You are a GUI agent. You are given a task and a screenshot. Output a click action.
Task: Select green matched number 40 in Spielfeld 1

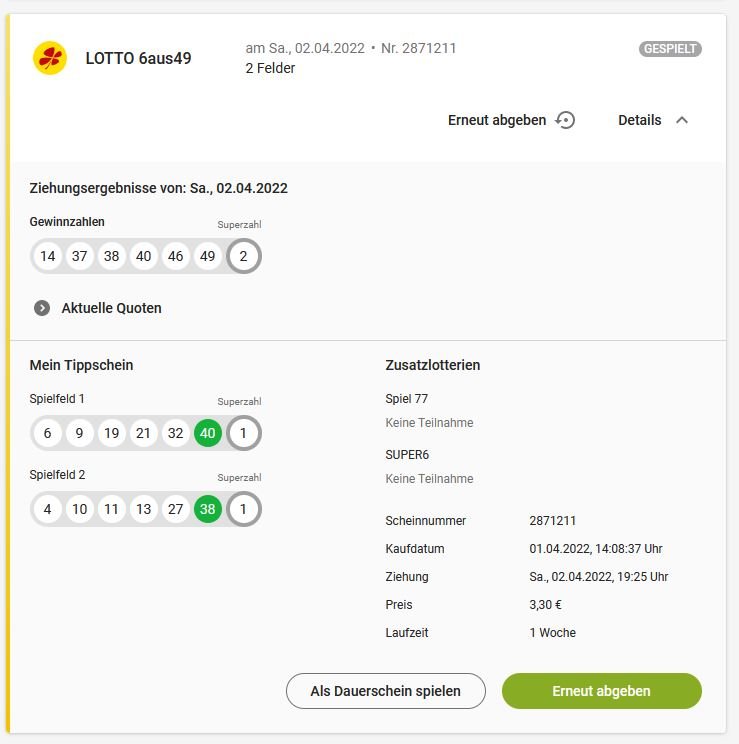point(207,433)
